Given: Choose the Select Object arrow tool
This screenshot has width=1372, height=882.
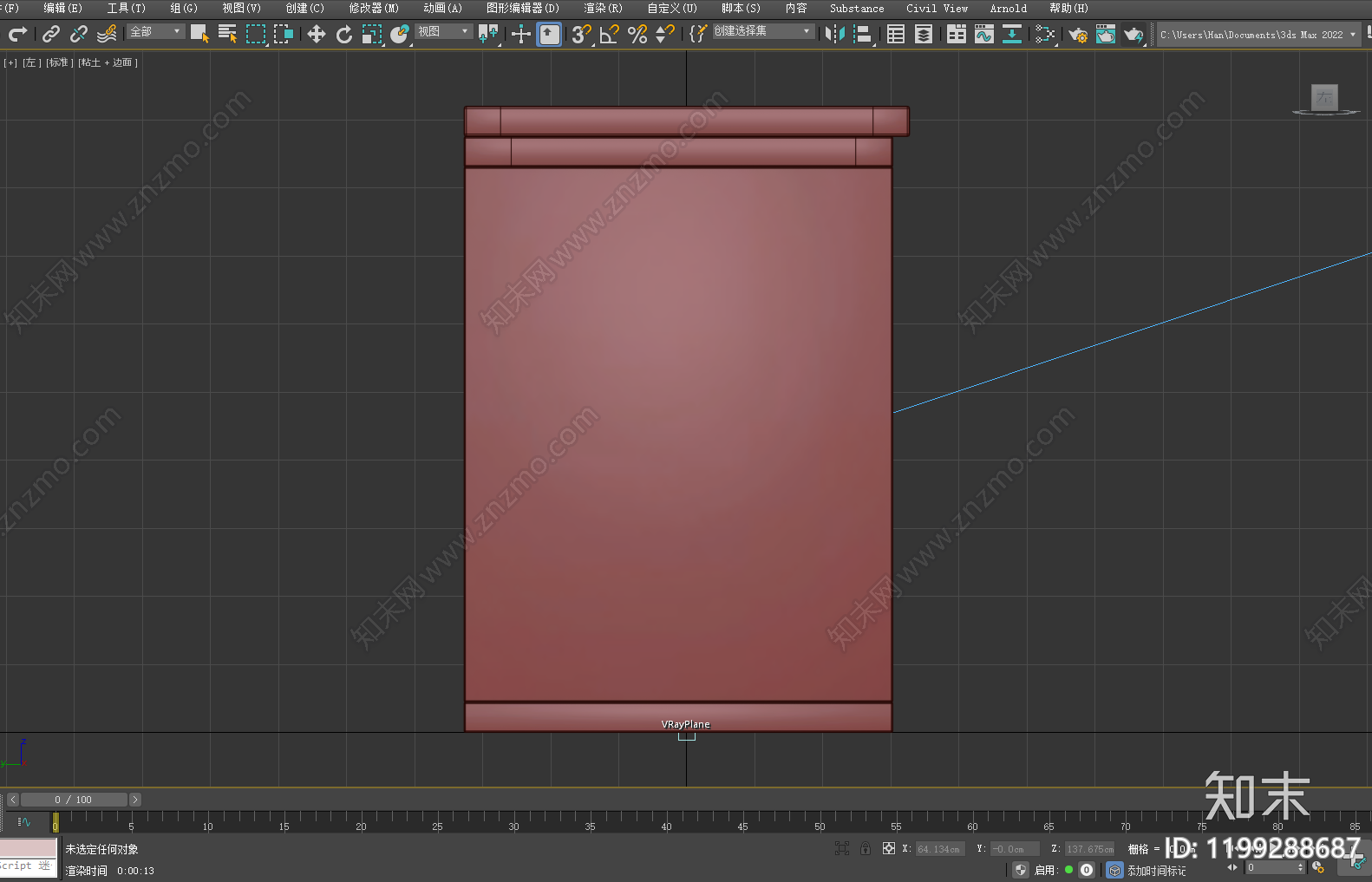Looking at the screenshot, I should click(x=199, y=34).
